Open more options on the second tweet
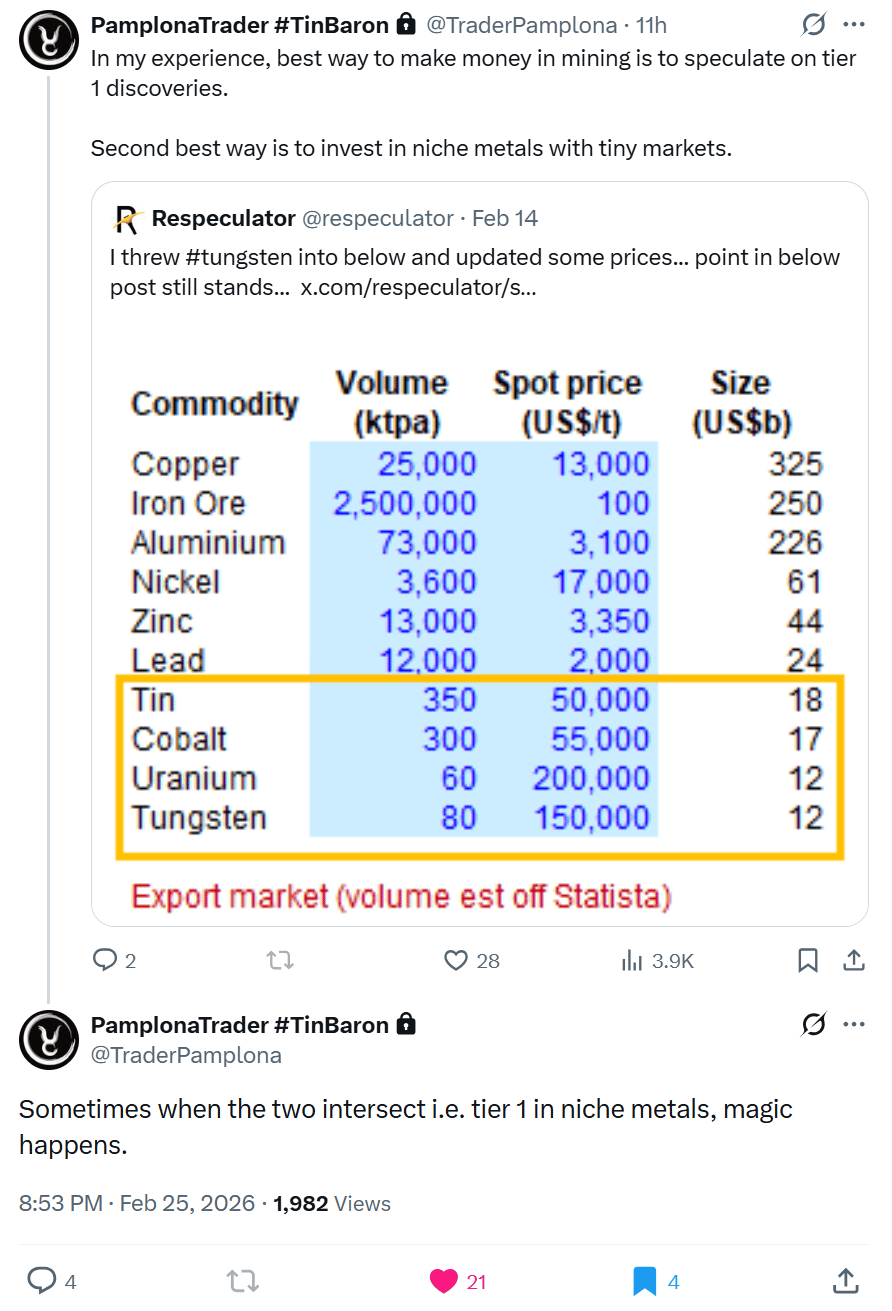Screen dimensions: 892x1311 tap(854, 1025)
